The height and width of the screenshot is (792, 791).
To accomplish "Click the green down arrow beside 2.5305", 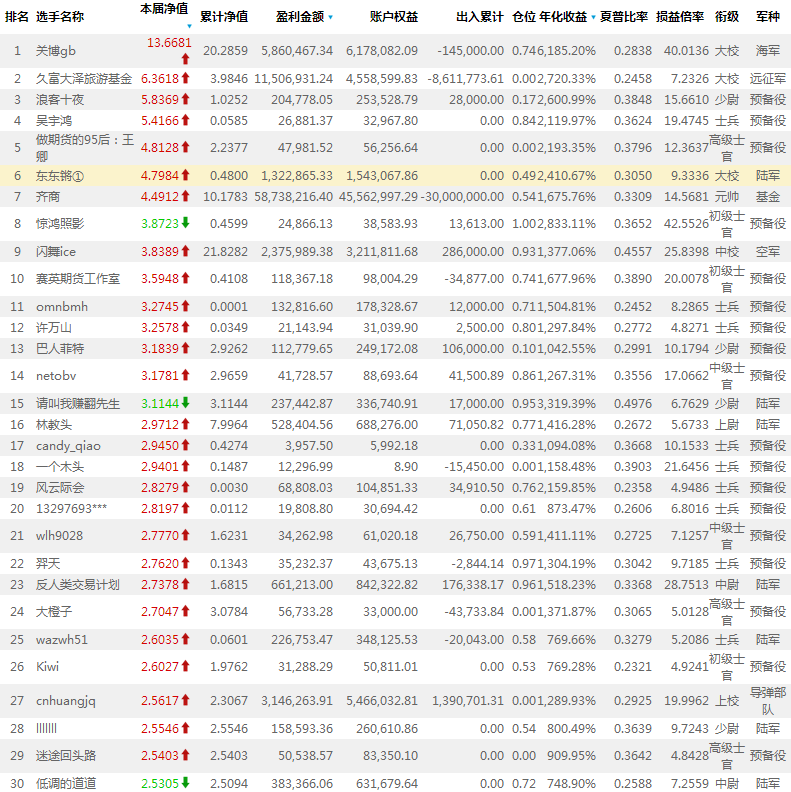I will pyautogui.click(x=185, y=783).
